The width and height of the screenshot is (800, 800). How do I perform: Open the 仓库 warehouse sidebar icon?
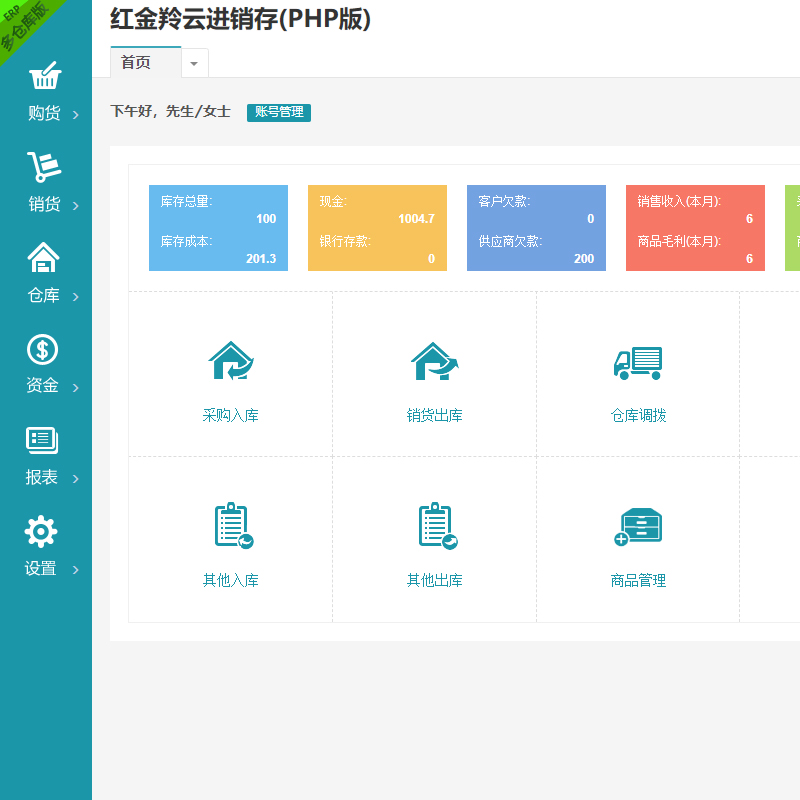point(43,258)
